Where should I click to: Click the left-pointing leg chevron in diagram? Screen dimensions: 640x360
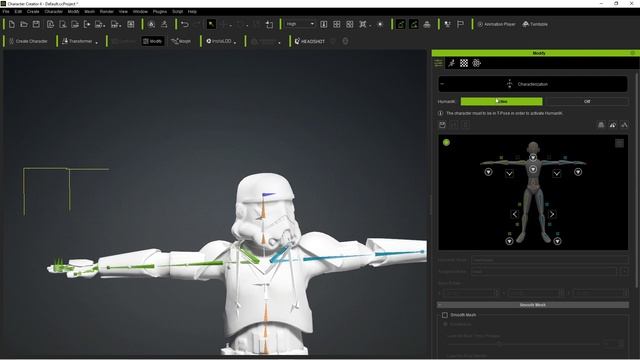point(515,214)
